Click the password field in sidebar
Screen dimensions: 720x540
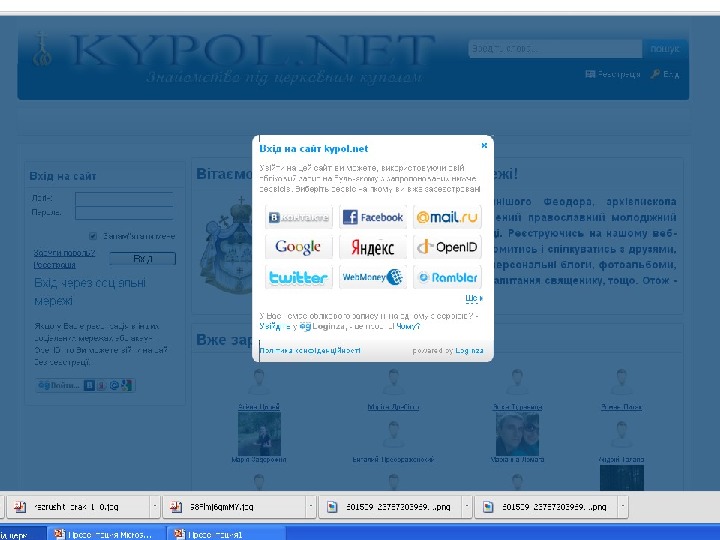tap(124, 213)
